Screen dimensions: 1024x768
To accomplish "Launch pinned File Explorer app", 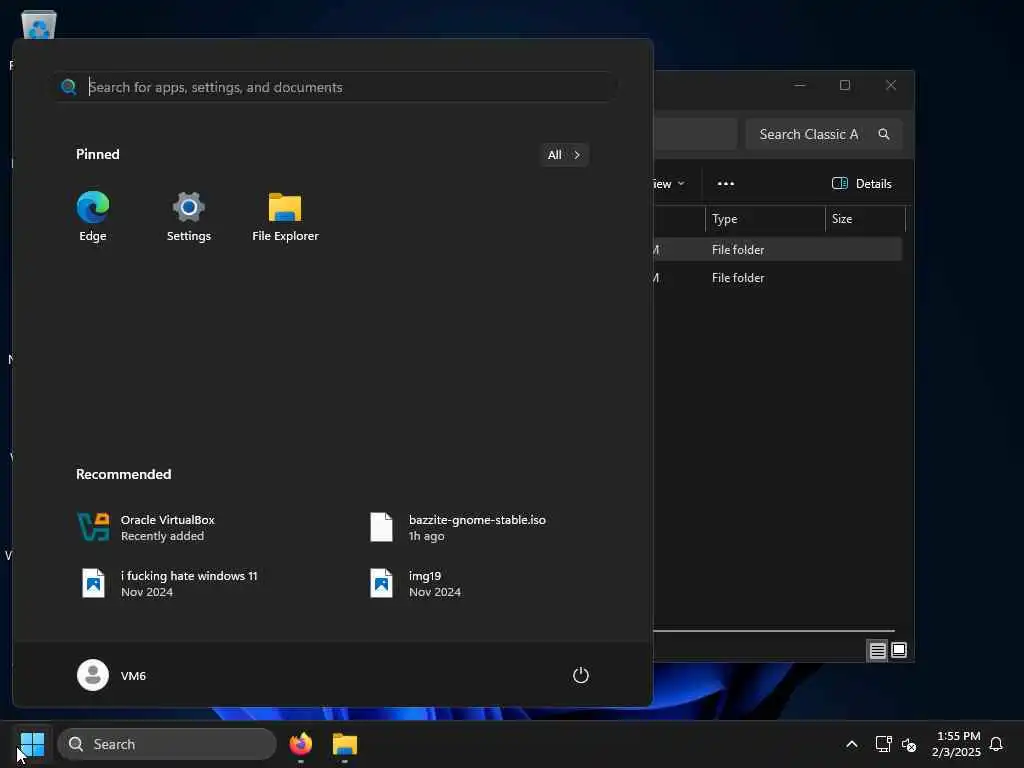I will click(285, 217).
